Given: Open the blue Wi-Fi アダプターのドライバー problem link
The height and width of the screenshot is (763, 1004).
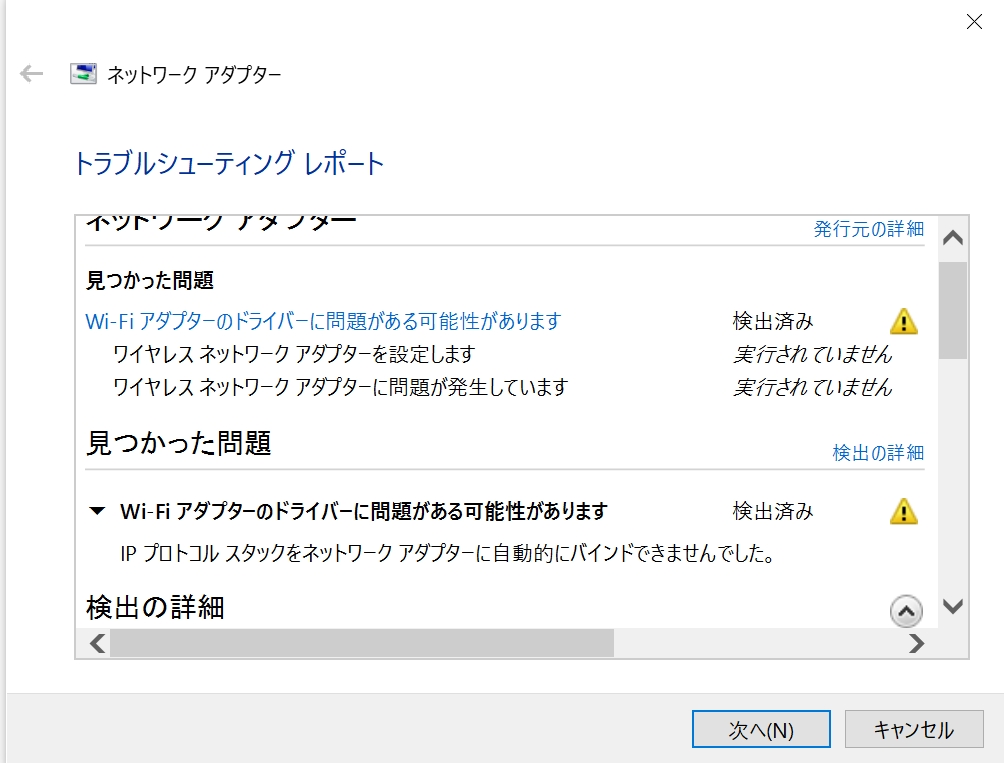Looking at the screenshot, I should coord(324,321).
